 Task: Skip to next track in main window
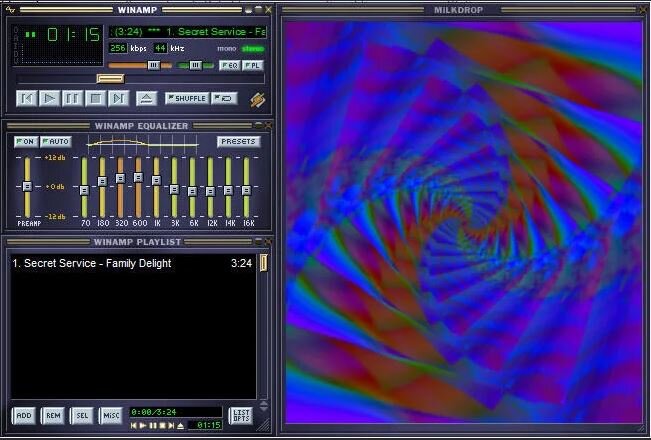pos(118,99)
